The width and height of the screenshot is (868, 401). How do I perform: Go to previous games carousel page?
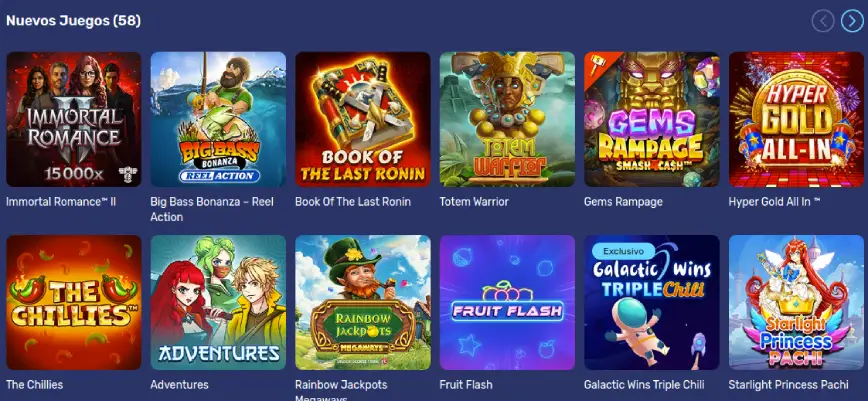click(823, 21)
